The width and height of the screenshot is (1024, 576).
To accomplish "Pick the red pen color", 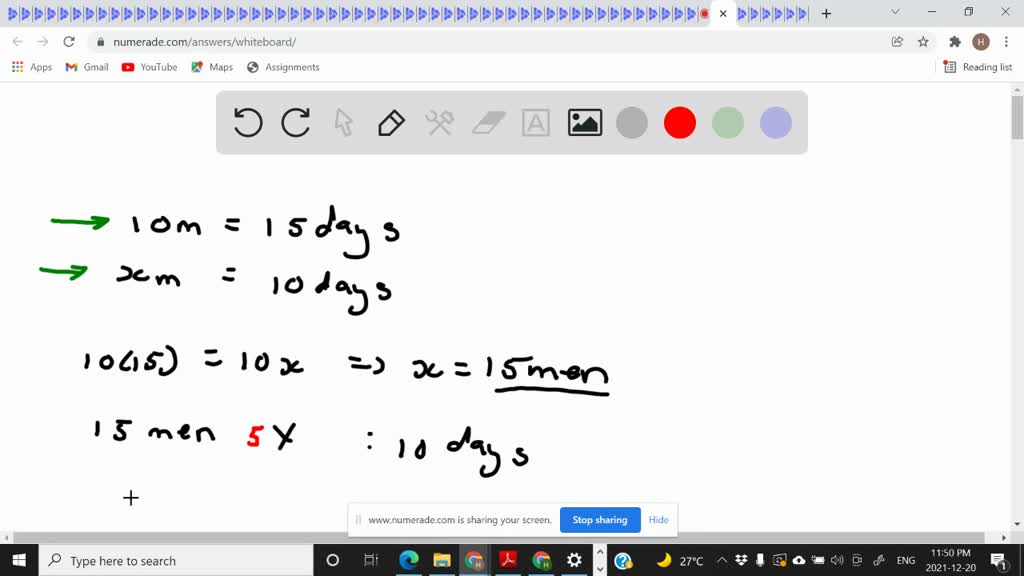I will coord(680,123).
